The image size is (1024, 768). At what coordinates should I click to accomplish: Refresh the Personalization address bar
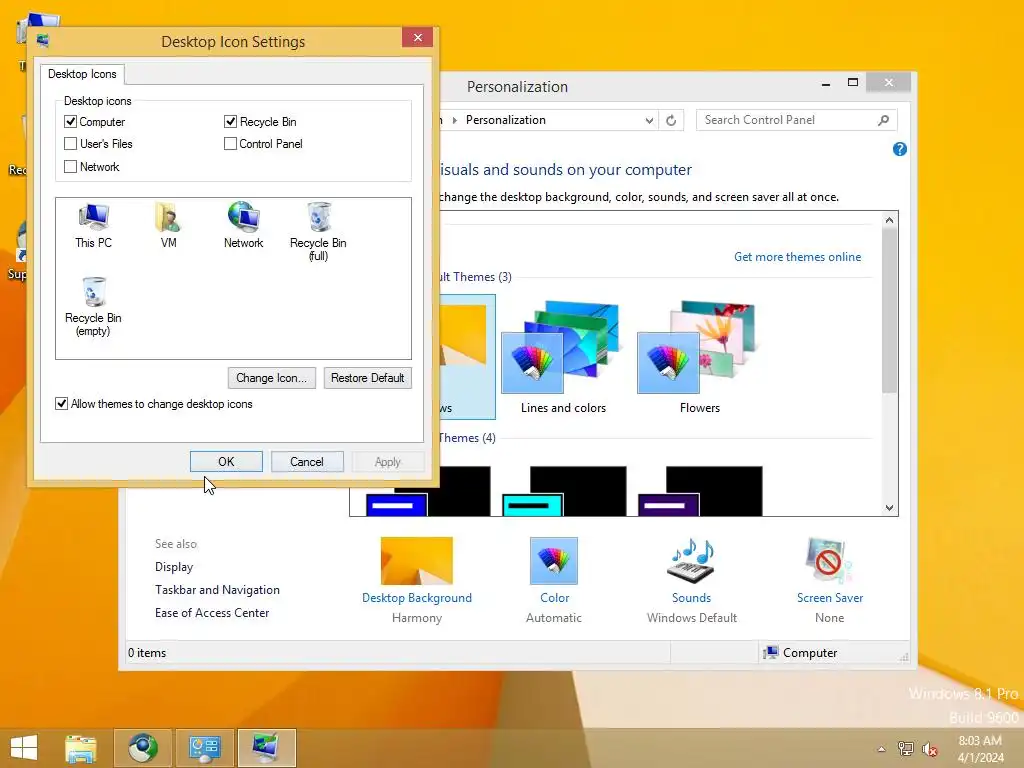point(671,120)
